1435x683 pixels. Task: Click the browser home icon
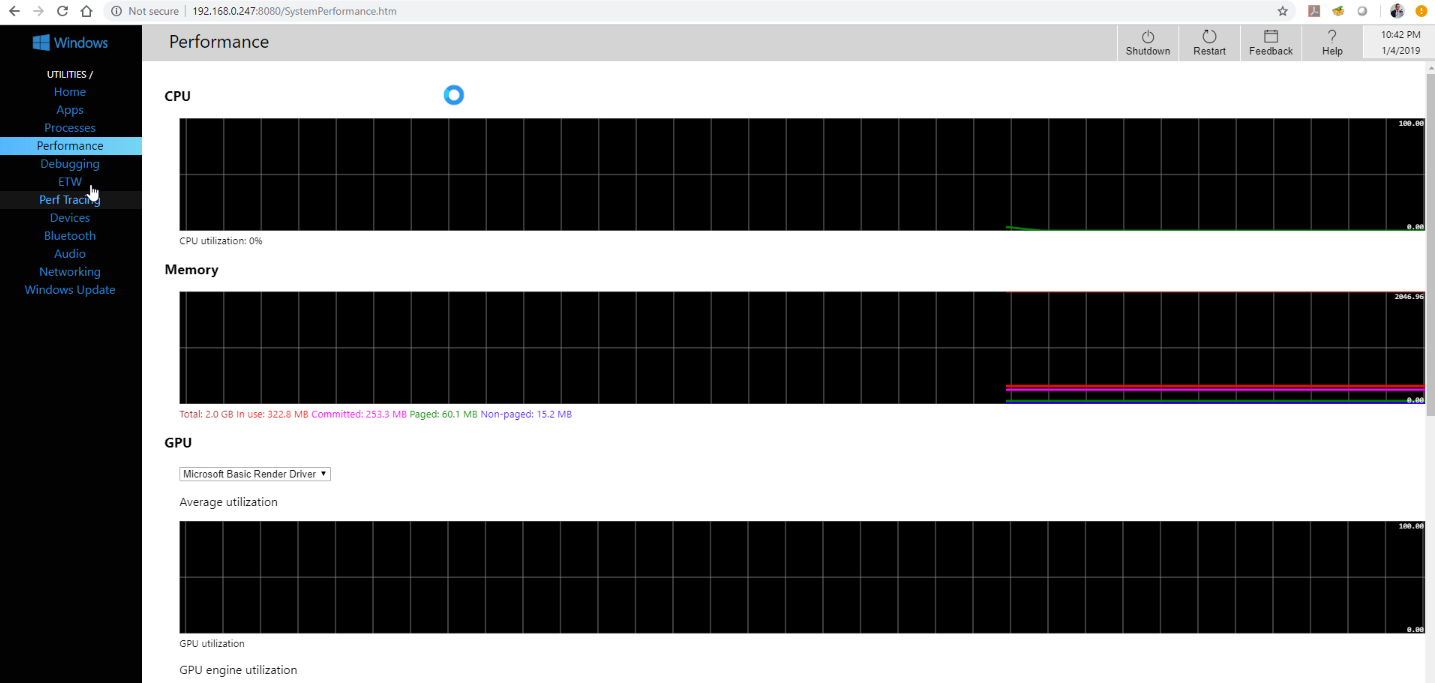pos(86,11)
